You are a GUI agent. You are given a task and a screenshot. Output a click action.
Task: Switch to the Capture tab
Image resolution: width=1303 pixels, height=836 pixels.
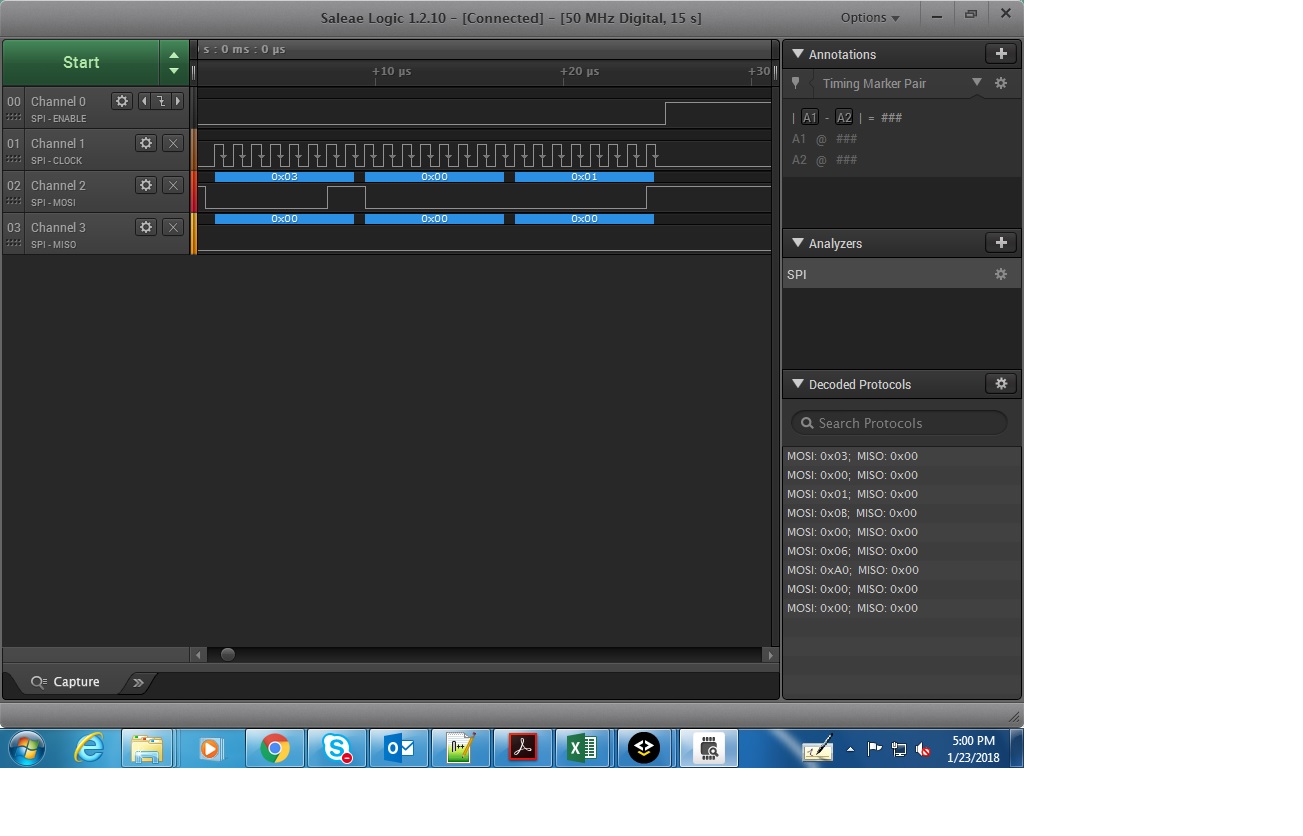tap(66, 682)
